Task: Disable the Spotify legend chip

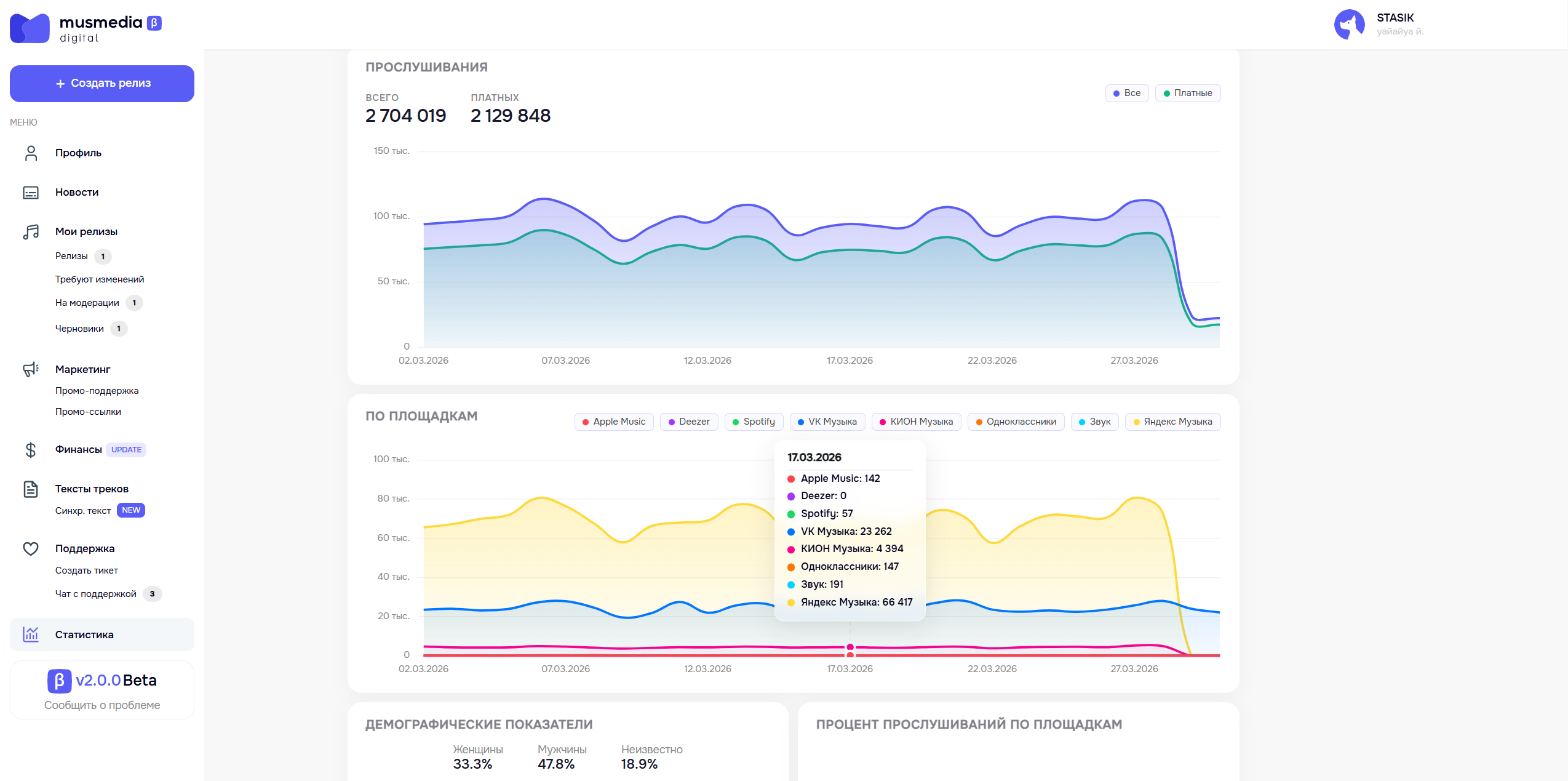Action: pyautogui.click(x=754, y=422)
